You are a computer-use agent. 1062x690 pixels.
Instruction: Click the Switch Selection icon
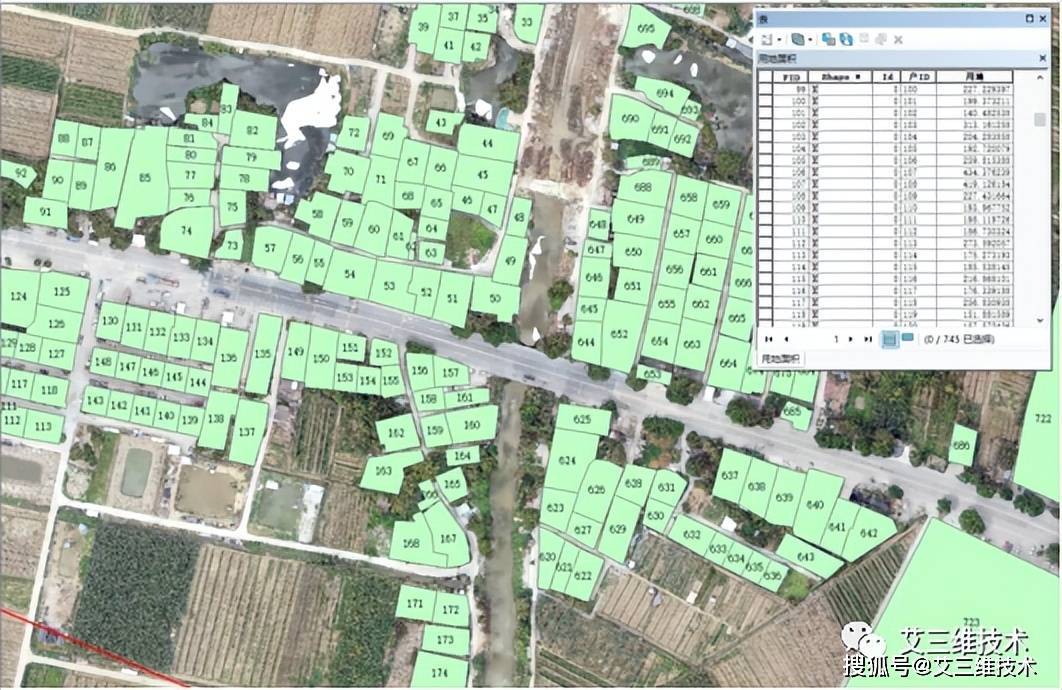(846, 39)
